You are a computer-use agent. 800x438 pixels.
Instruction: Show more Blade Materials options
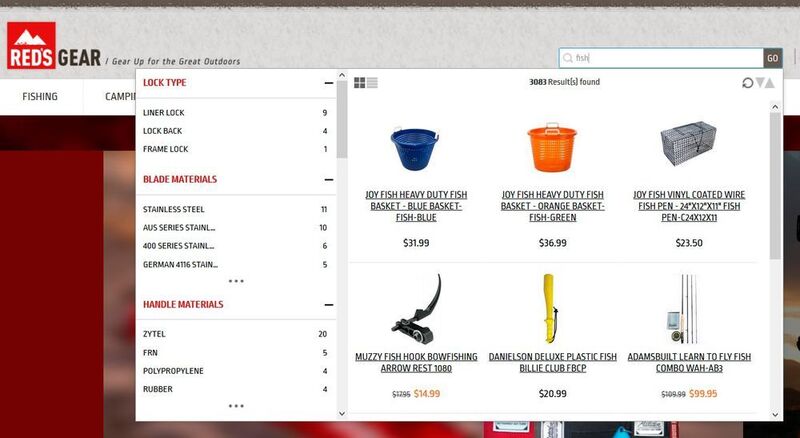[x=236, y=281]
